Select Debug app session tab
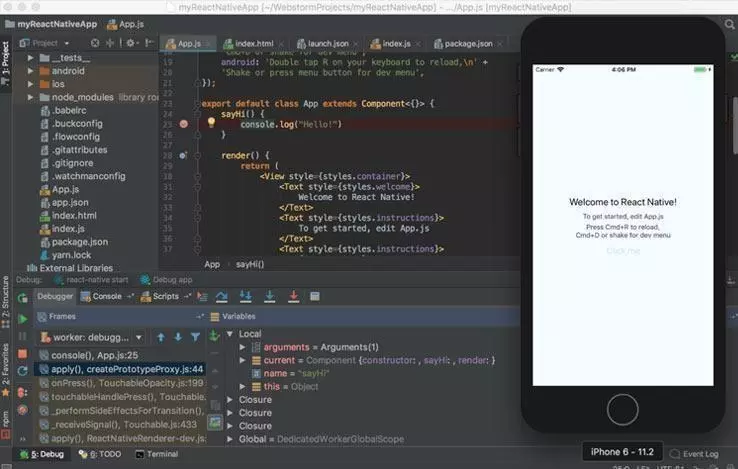Image resolution: width=738 pixels, height=469 pixels. click(166, 280)
